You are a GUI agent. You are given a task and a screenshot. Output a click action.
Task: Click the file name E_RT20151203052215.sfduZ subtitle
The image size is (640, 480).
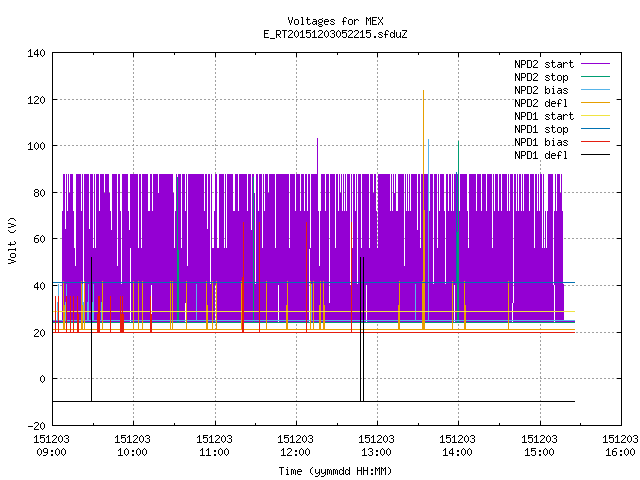[x=335, y=34]
